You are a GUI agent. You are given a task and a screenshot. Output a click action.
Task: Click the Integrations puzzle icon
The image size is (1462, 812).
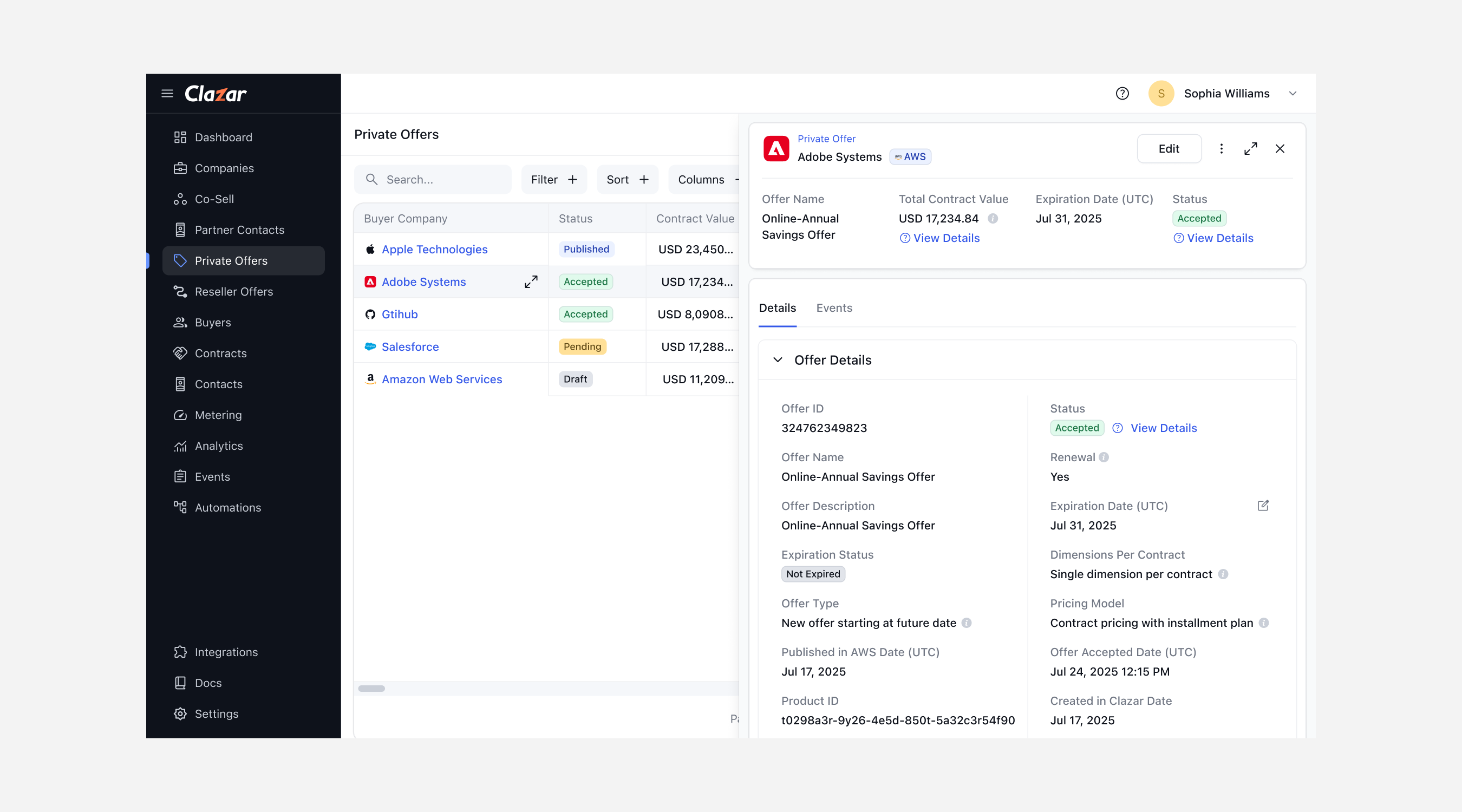pyautogui.click(x=180, y=652)
